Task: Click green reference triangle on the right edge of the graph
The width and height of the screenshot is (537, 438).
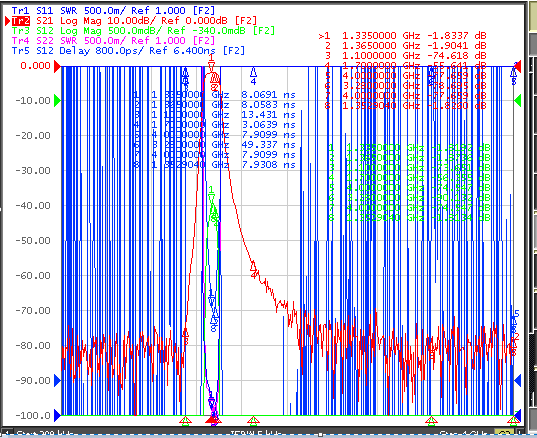Action: coord(517,101)
